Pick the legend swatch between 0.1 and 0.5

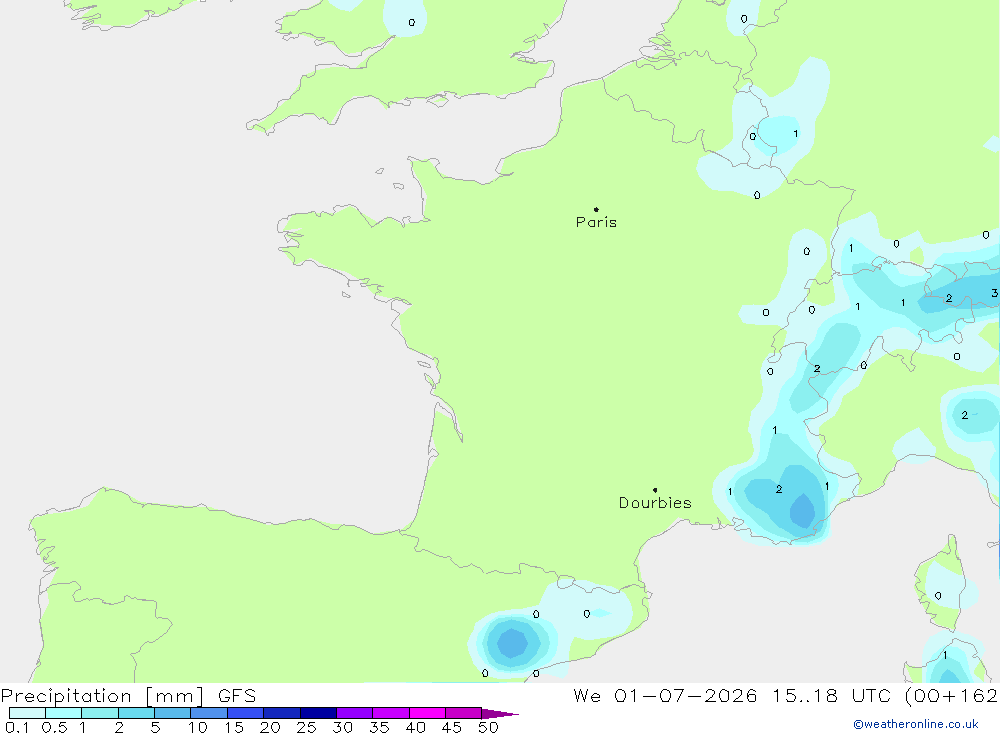tap(27, 713)
